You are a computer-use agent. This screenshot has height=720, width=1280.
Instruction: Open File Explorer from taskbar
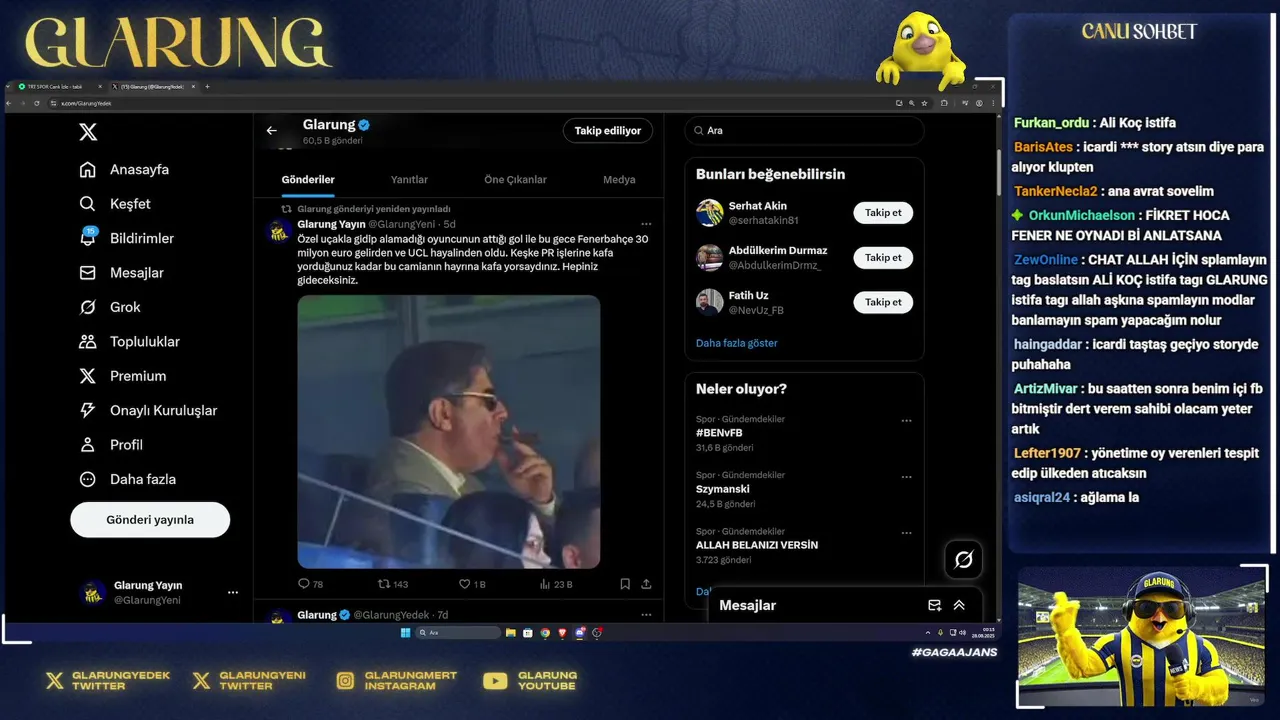pos(511,633)
